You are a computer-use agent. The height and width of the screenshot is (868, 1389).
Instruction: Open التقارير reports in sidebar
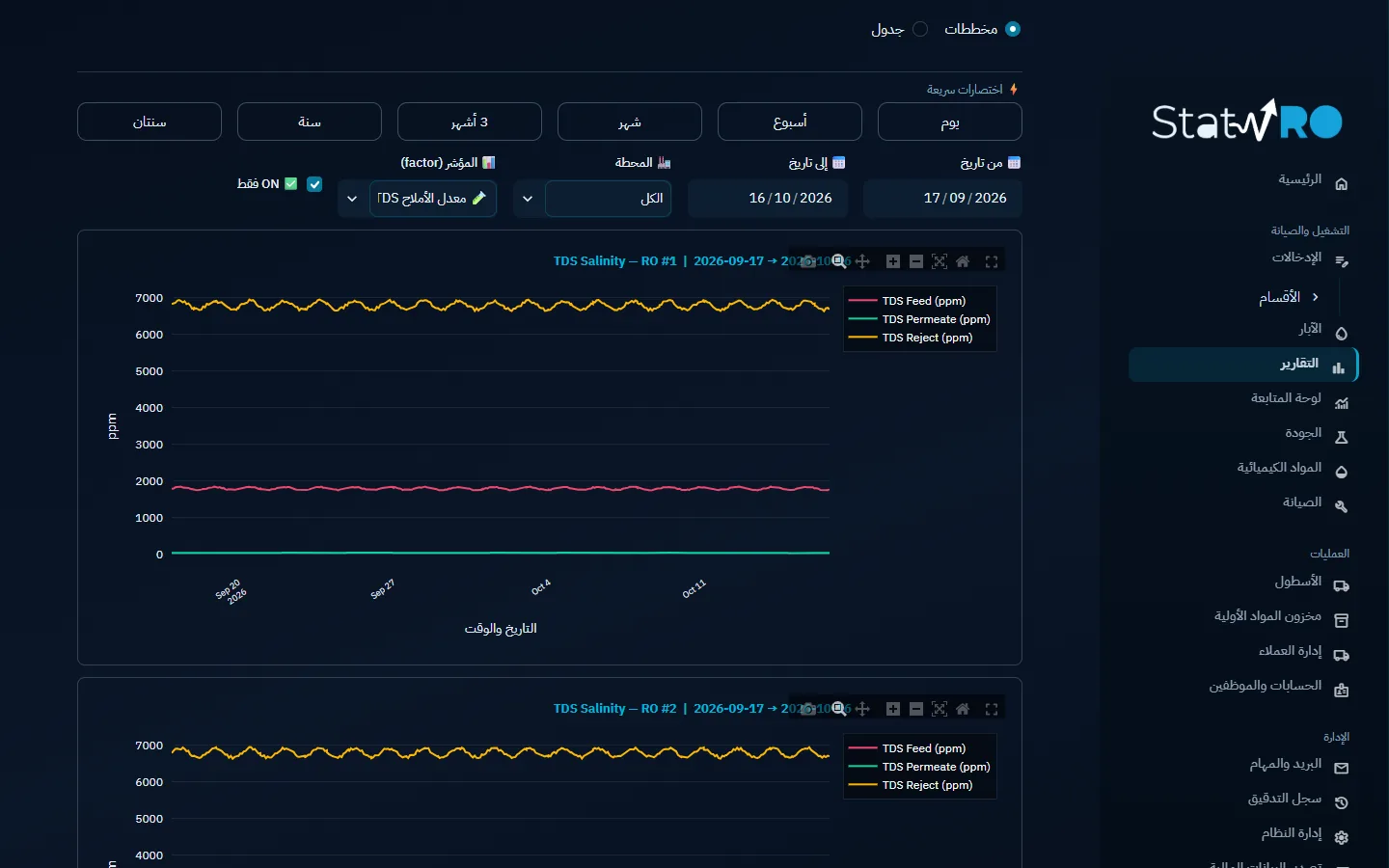pyautogui.click(x=1242, y=365)
